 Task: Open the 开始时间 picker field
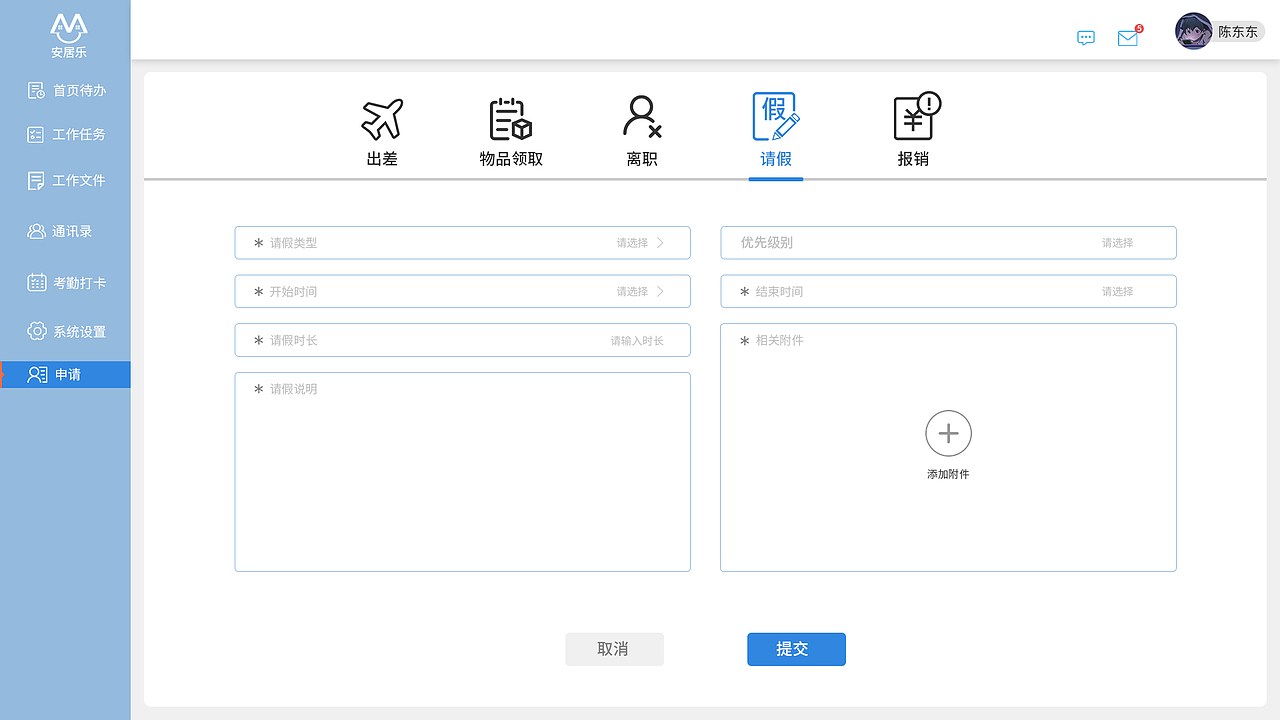click(462, 291)
